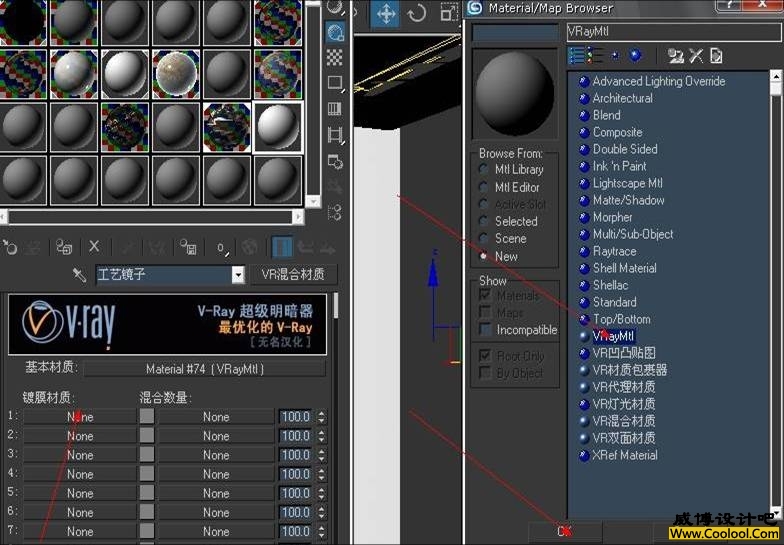
Task: Increase first blend amount spinner value
Action: (321, 412)
